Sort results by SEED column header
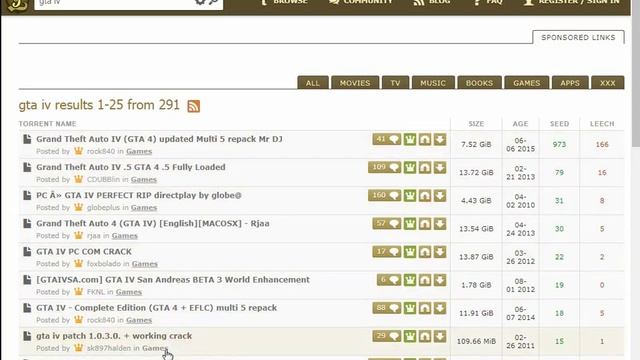Viewport: 640px width, 360px height. (560, 124)
